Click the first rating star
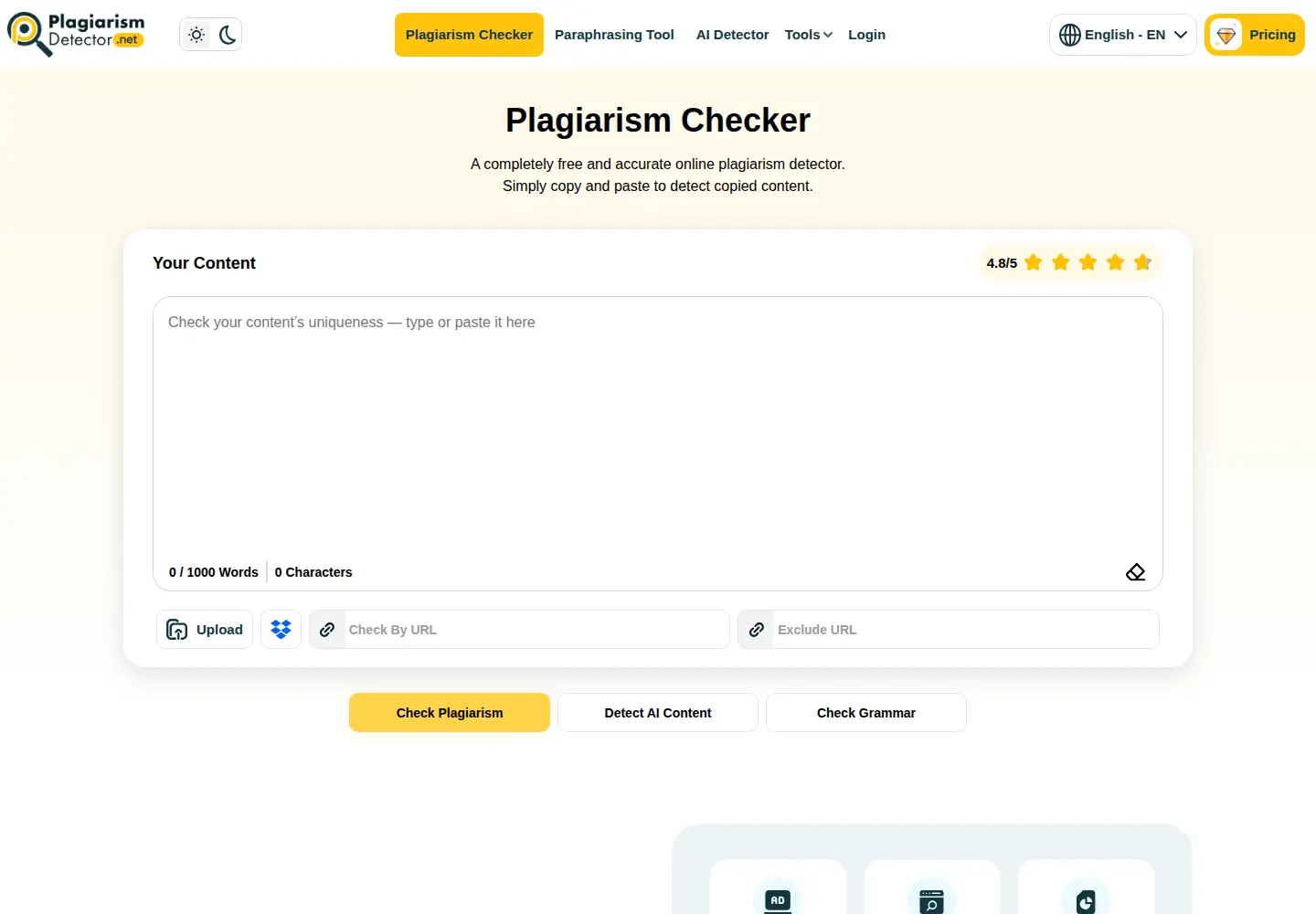 (1034, 262)
